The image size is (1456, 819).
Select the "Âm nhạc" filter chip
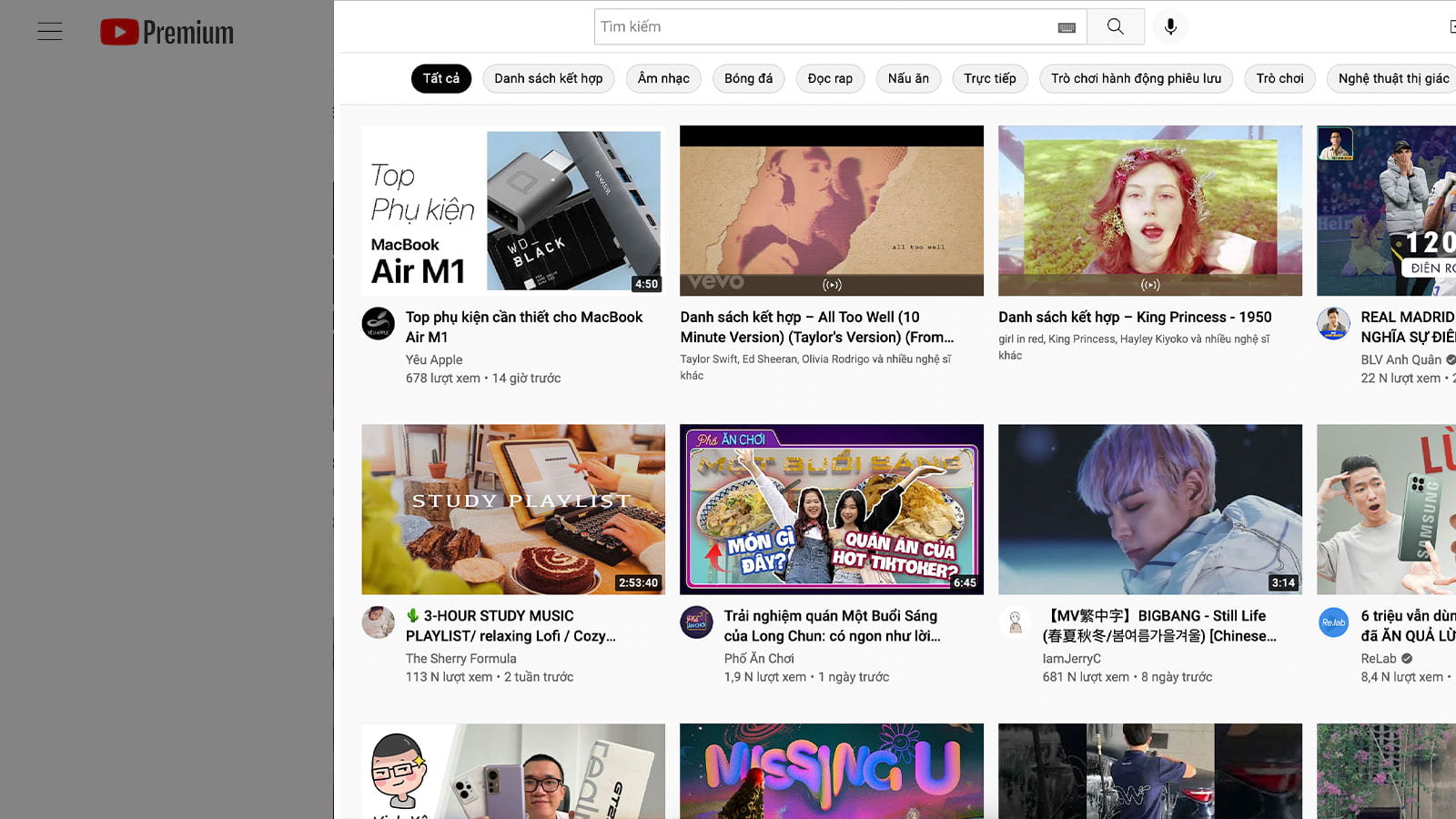point(663,78)
